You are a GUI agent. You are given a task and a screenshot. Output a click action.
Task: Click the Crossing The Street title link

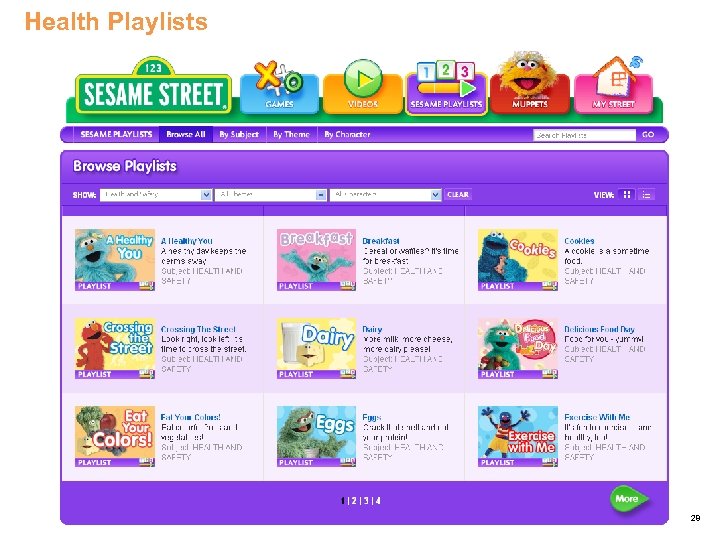(x=198, y=329)
